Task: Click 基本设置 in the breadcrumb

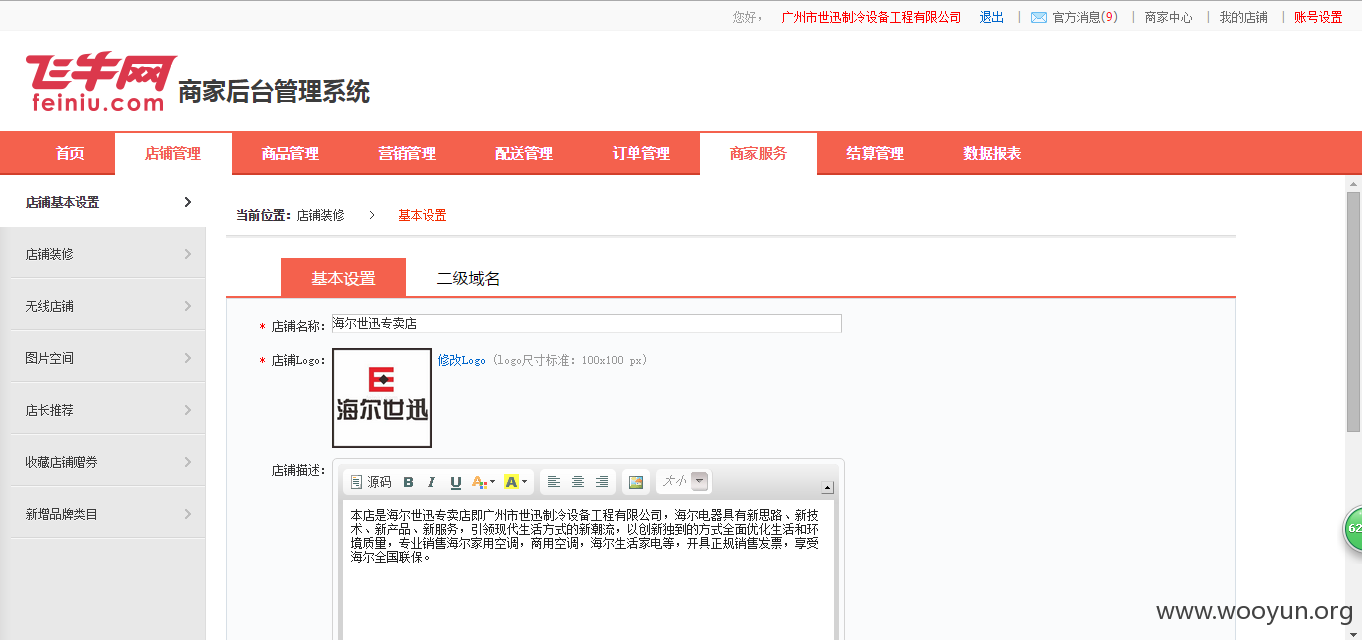Action: [x=422, y=215]
